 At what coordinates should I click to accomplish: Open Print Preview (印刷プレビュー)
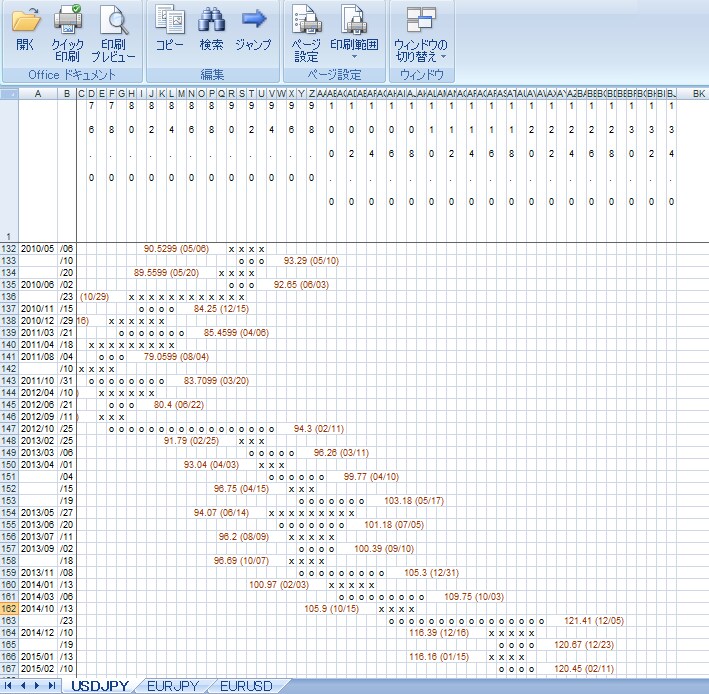pyautogui.click(x=113, y=20)
